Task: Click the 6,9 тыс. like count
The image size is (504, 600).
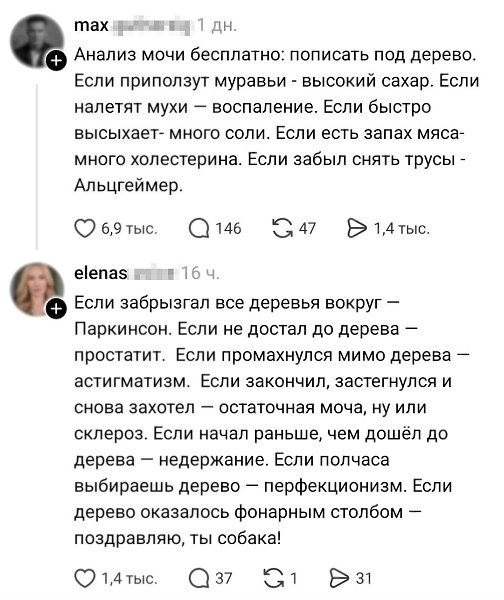Action: (129, 229)
